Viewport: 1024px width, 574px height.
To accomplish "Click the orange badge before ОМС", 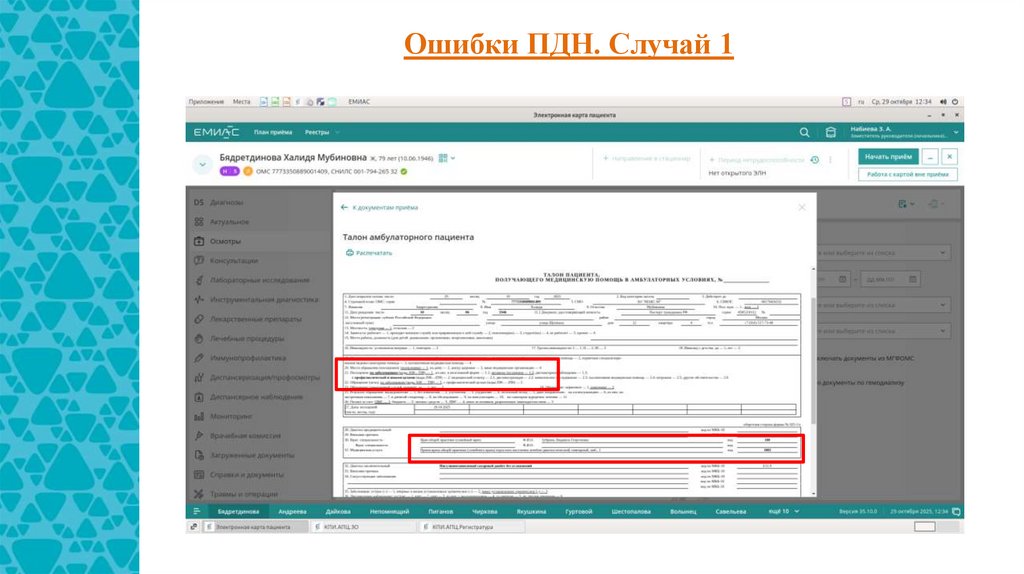I will [x=248, y=171].
